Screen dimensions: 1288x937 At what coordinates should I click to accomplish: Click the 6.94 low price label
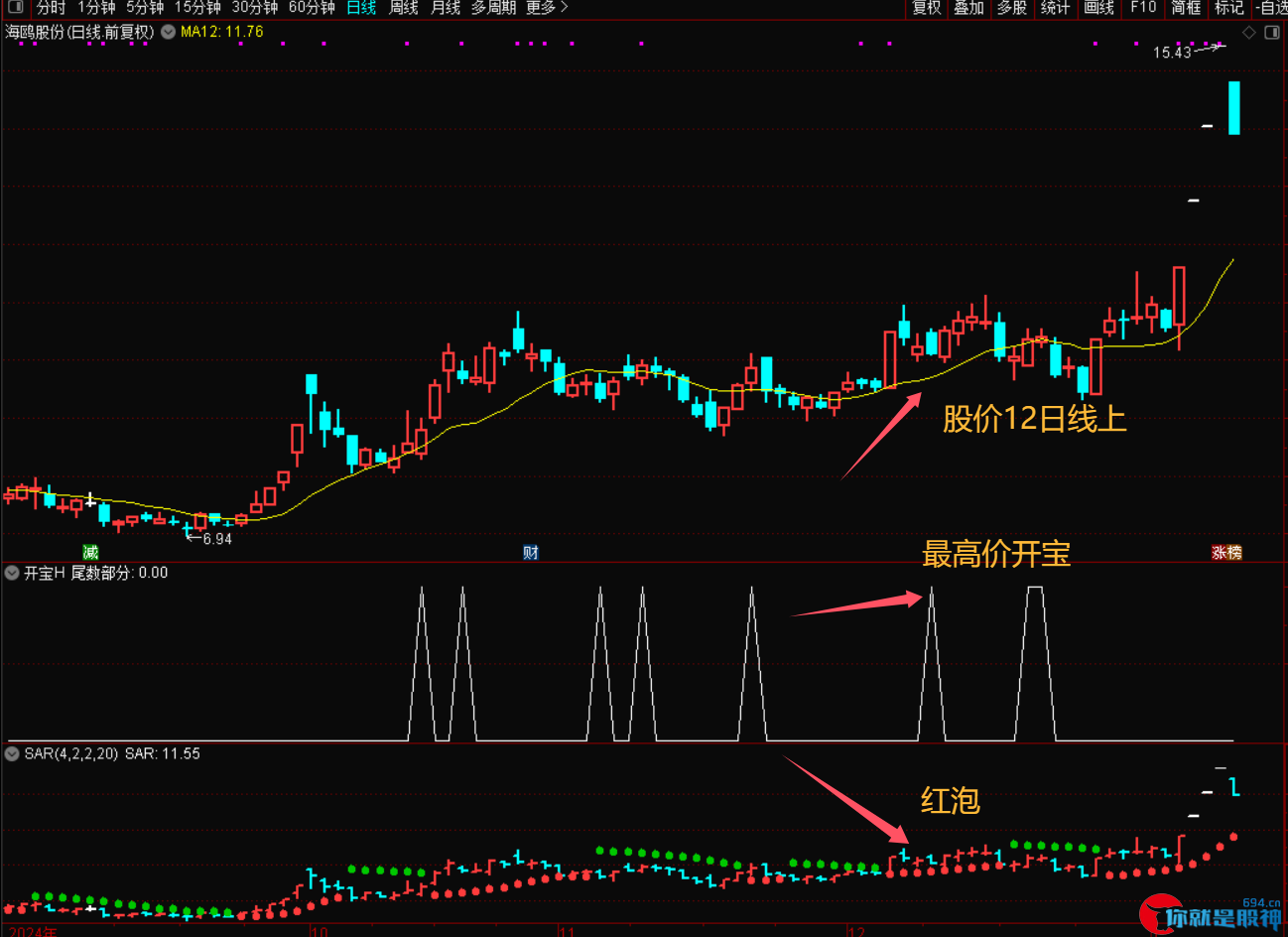pyautogui.click(x=217, y=539)
